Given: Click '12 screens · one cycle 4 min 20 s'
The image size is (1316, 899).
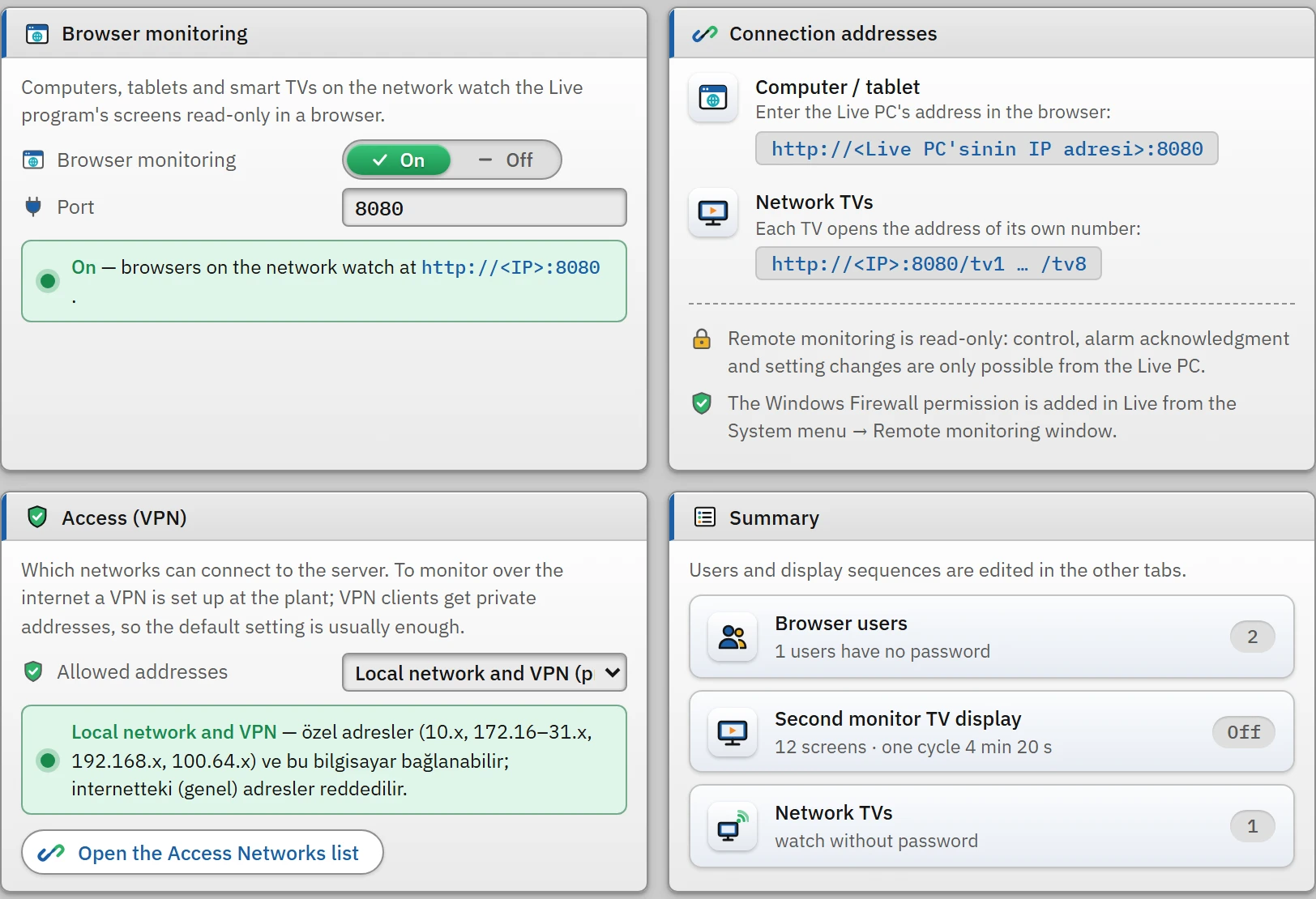Looking at the screenshot, I should point(913,748).
